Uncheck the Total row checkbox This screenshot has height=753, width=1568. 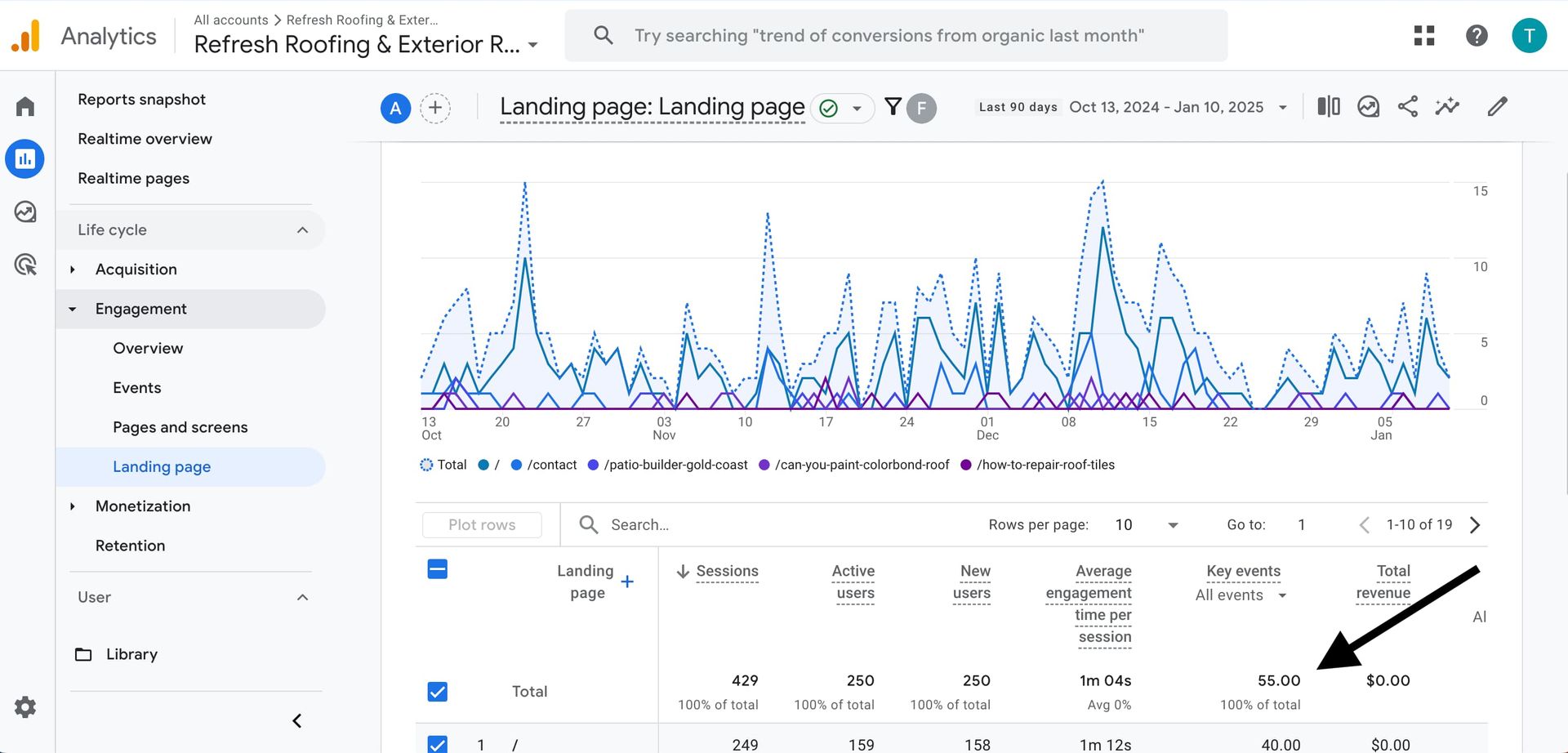pyautogui.click(x=438, y=692)
